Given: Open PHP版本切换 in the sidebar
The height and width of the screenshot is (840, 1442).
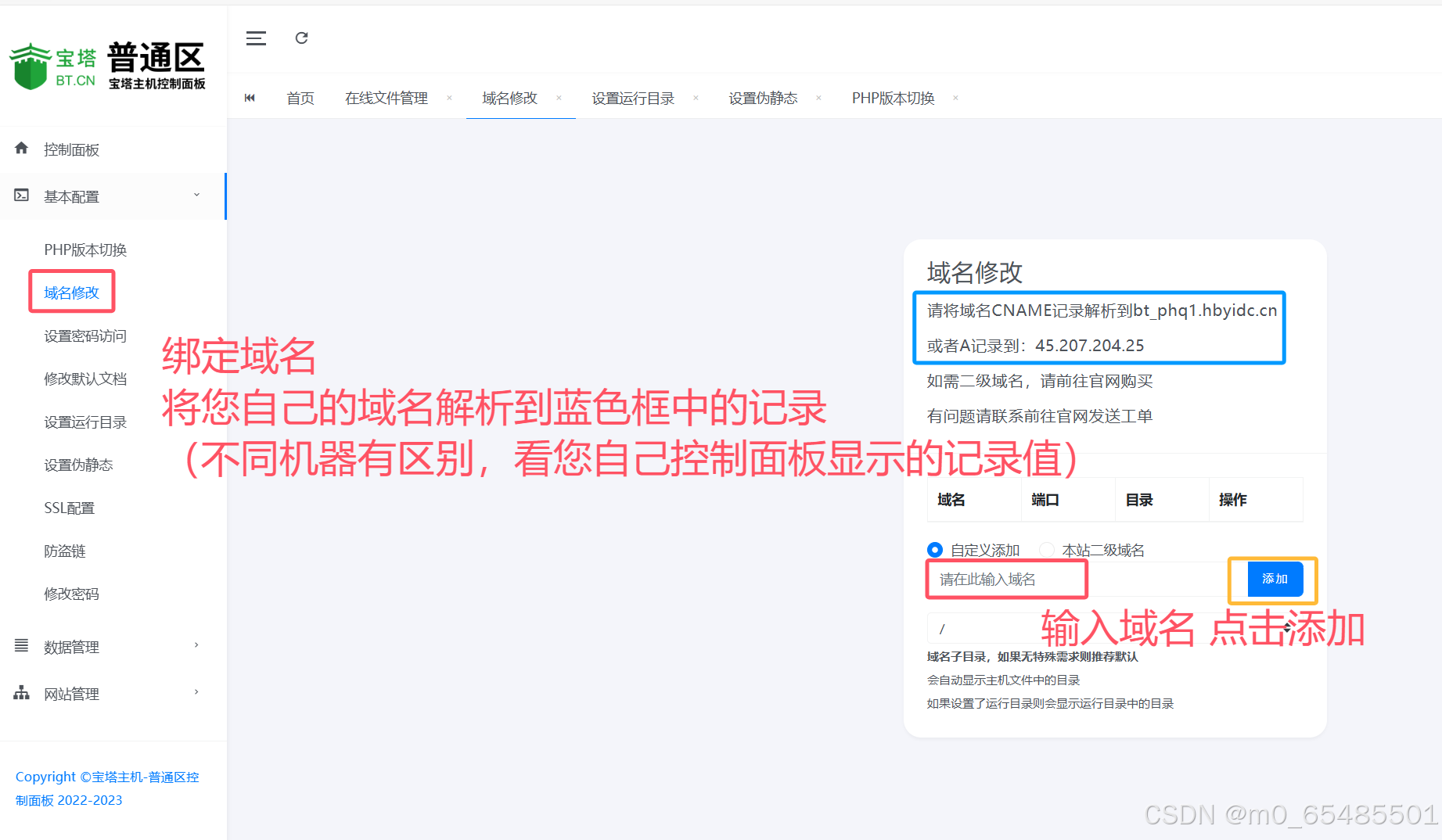Looking at the screenshot, I should tap(85, 249).
